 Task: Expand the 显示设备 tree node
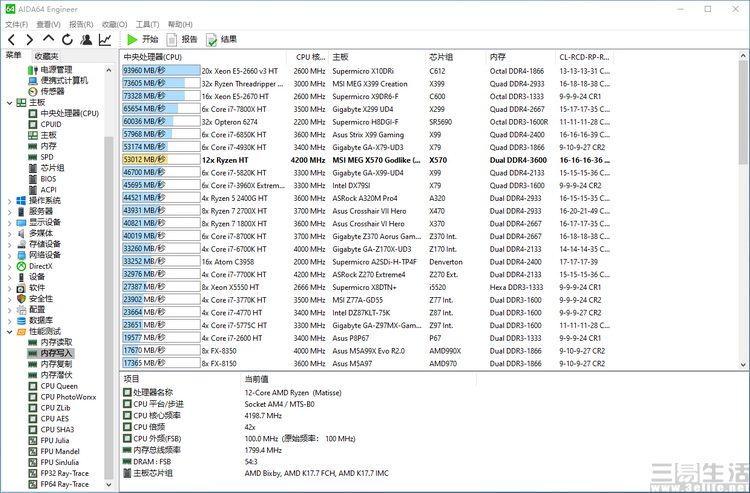10,222
